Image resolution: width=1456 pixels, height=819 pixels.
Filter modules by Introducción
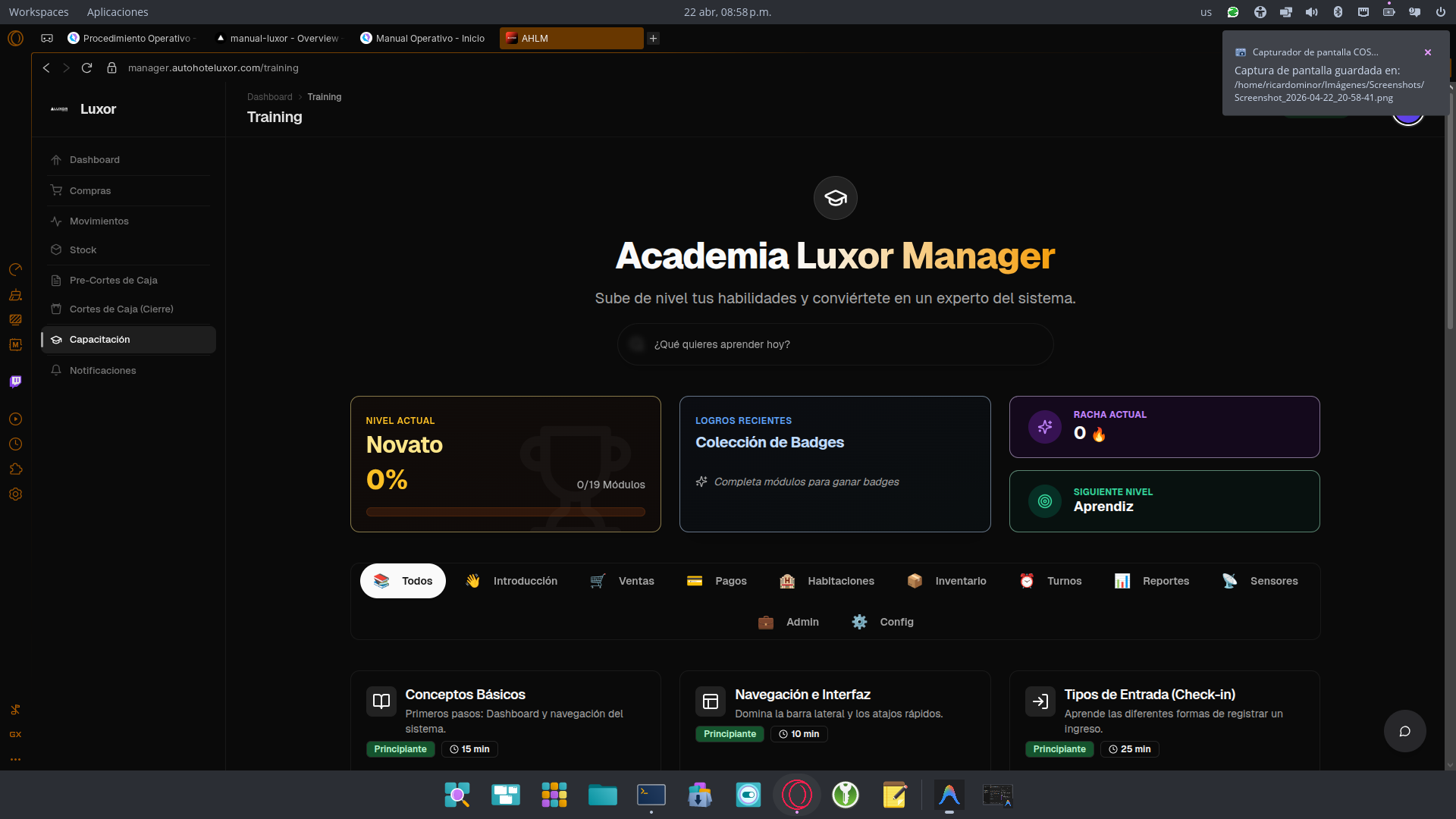click(512, 581)
